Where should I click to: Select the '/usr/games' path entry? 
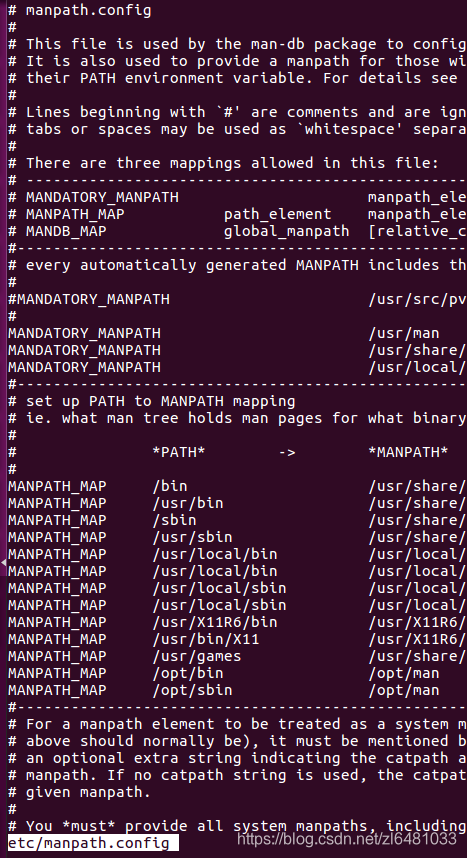[x=197, y=656]
